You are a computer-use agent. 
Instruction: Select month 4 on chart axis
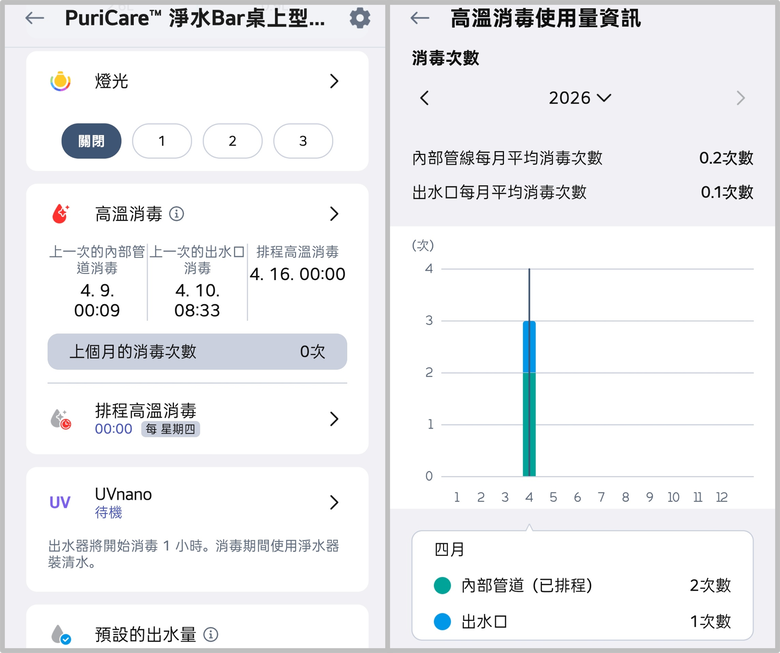tap(529, 497)
